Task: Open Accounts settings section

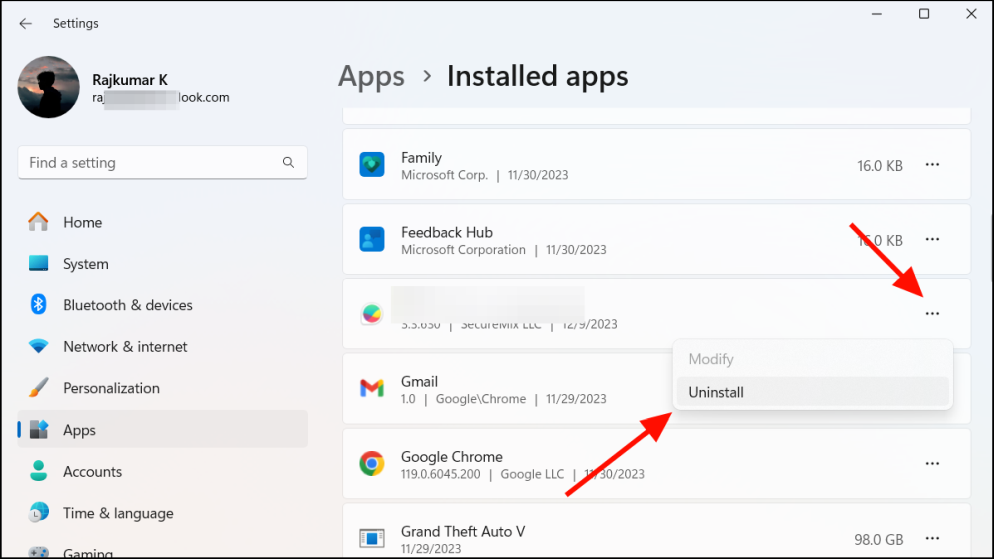Action: pyautogui.click(x=92, y=471)
